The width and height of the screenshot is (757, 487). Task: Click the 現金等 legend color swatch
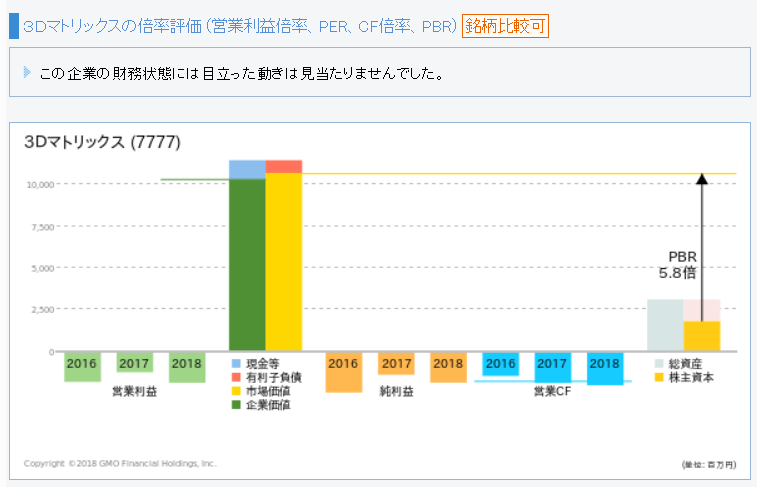236,363
